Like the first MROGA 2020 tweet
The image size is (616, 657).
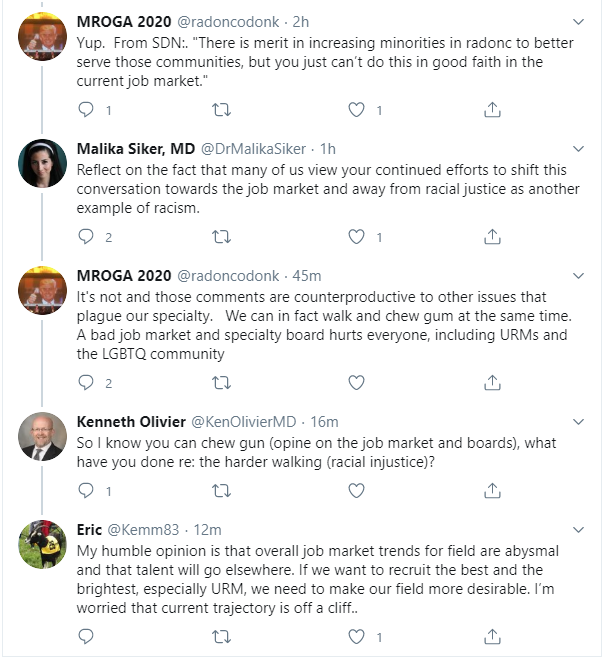(x=357, y=109)
